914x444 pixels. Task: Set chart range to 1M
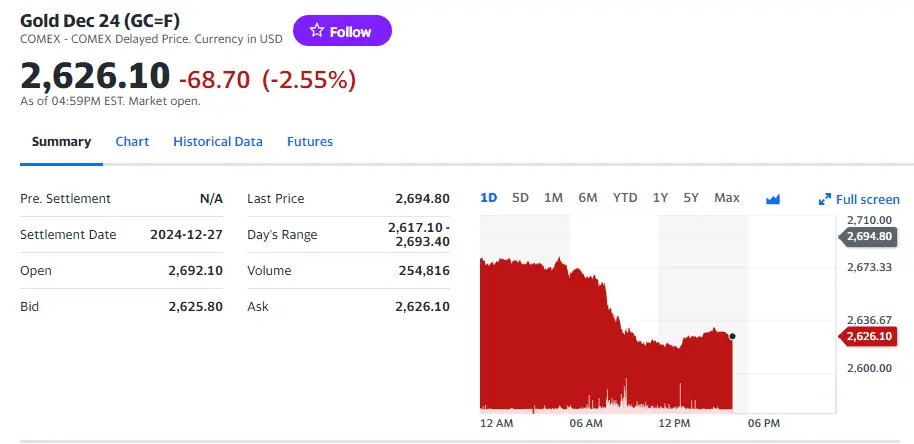pos(553,198)
